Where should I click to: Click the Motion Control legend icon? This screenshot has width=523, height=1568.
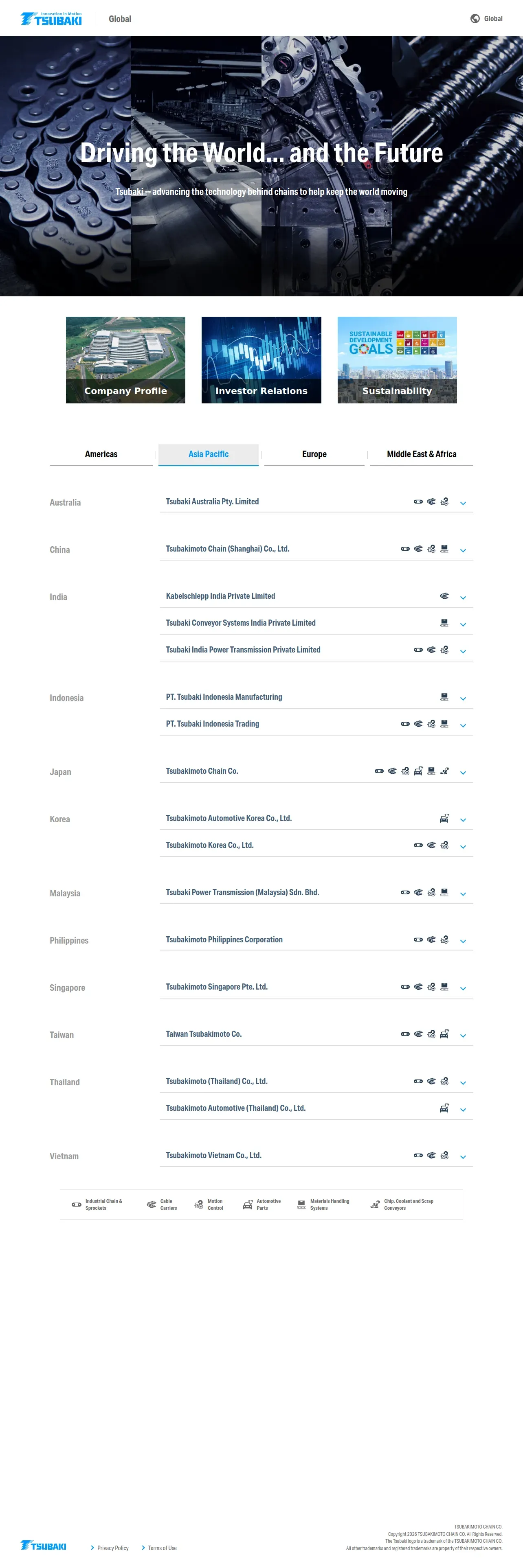(x=198, y=1204)
